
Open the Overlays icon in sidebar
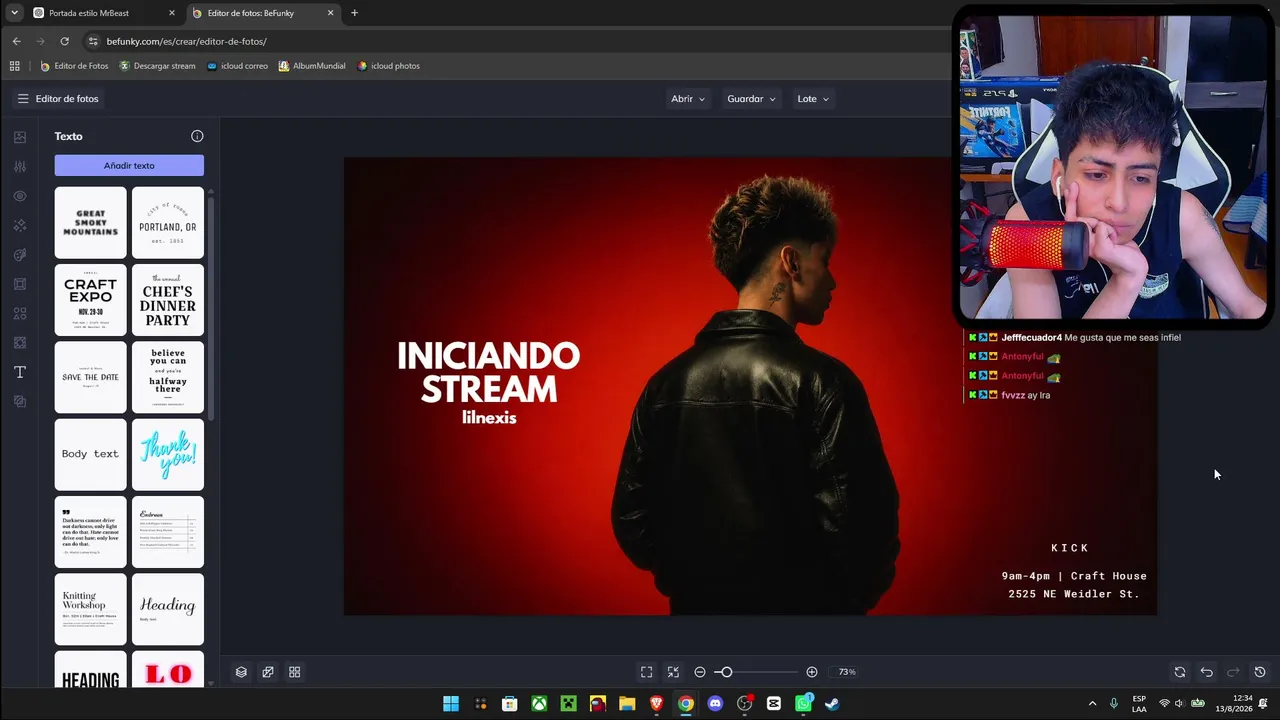(20, 343)
